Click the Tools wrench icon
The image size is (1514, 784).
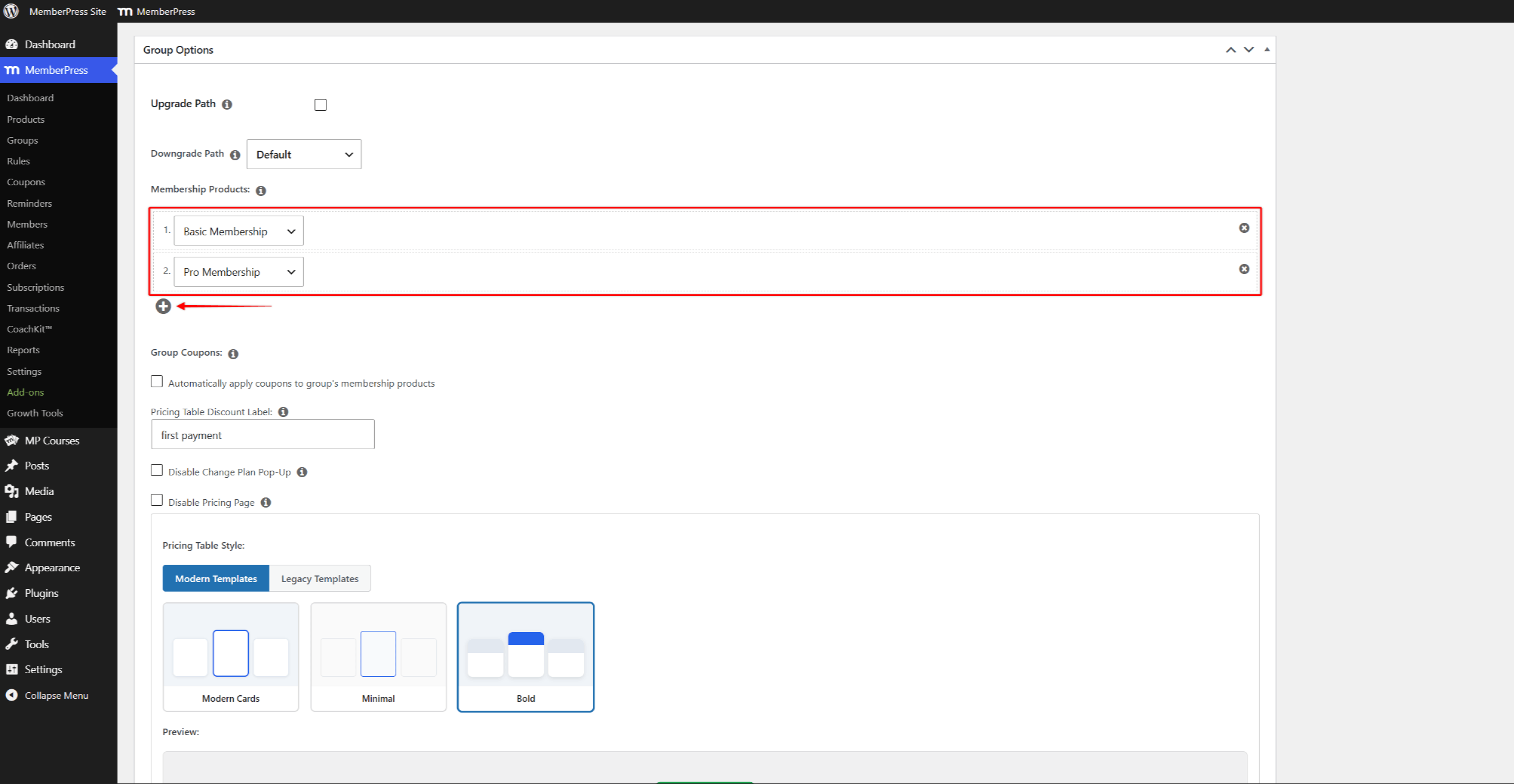coord(12,644)
